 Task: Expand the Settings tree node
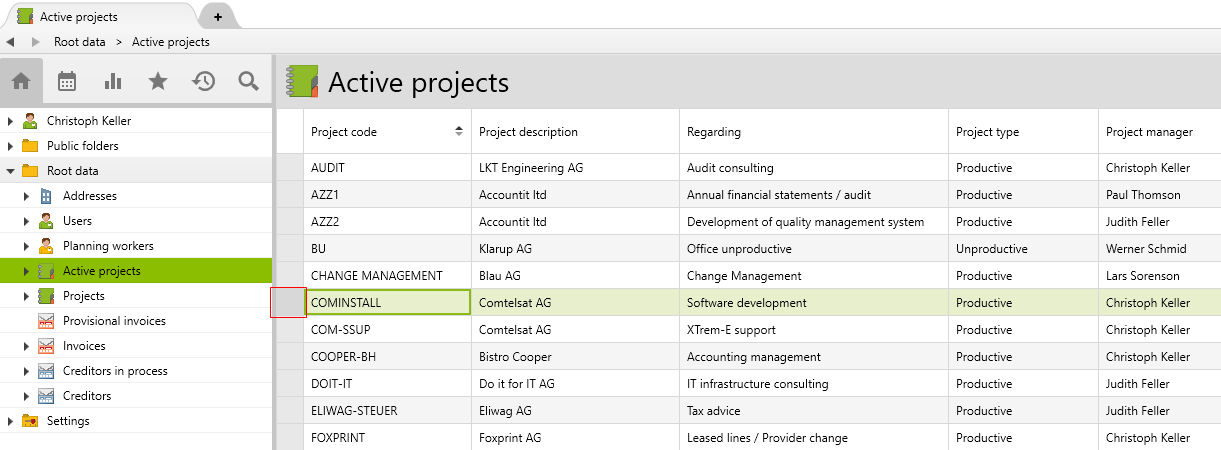[10, 421]
